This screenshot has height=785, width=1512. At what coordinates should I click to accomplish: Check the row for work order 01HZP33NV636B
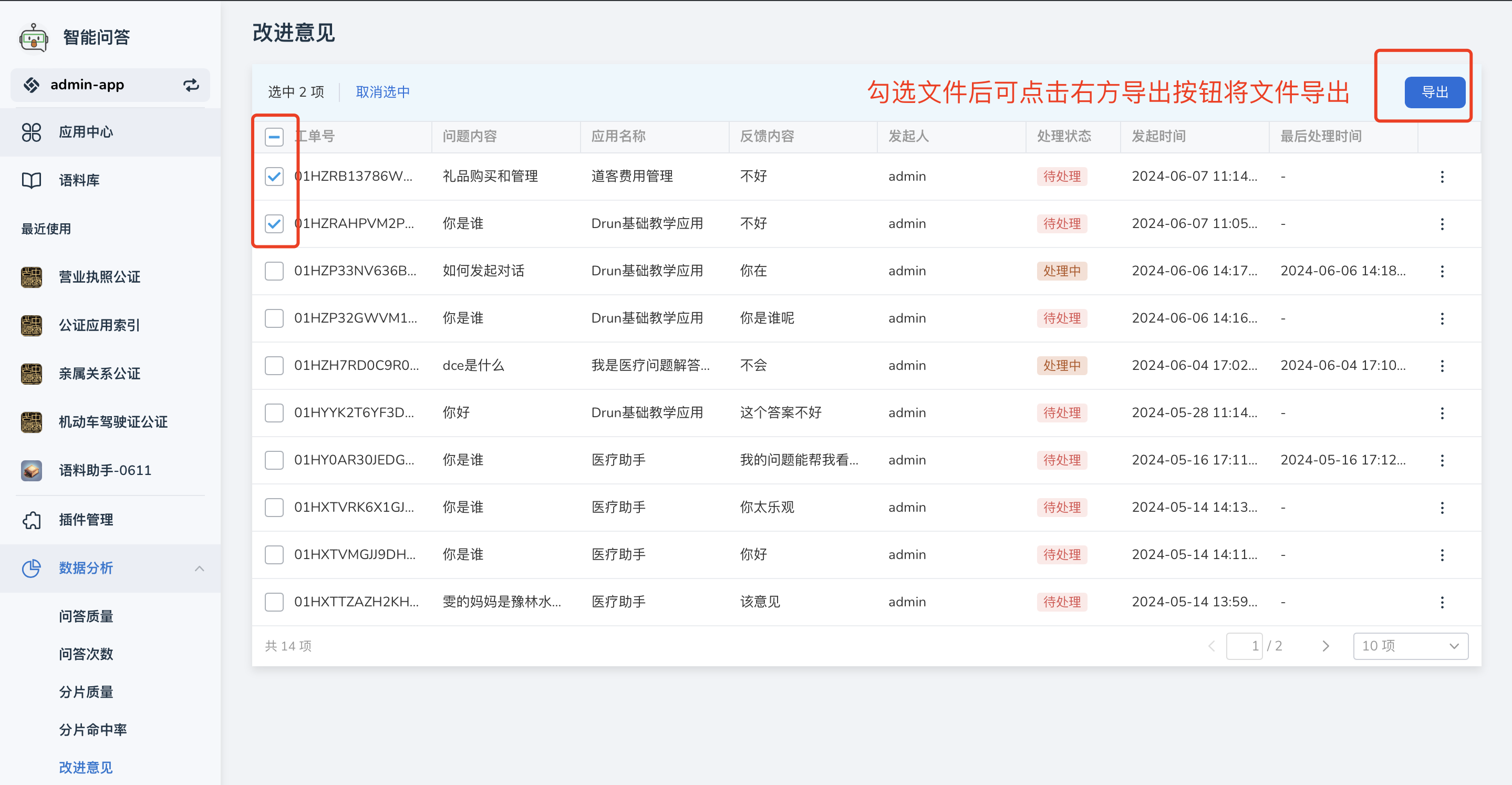274,271
